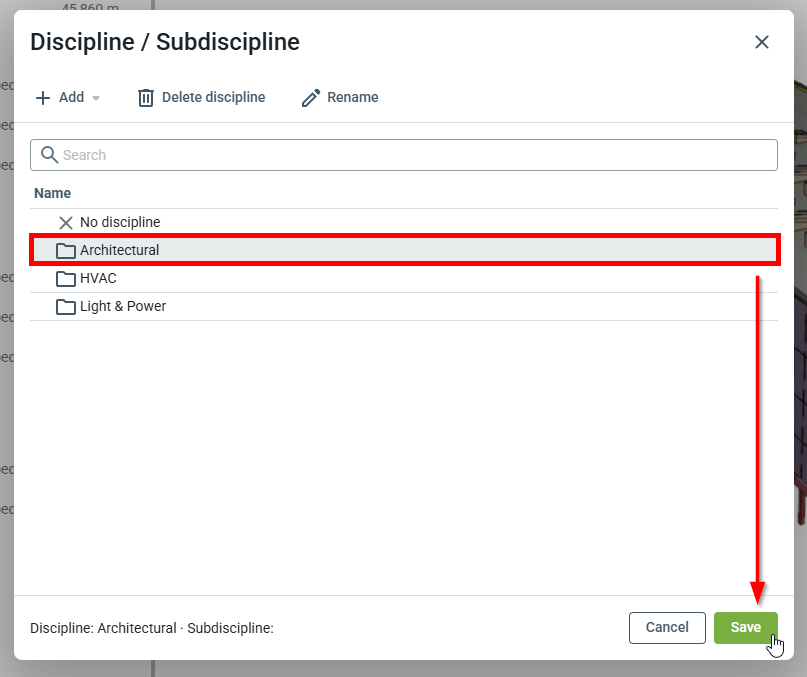The image size is (807, 677).
Task: Click the X icon beside No discipline
Action: point(66,222)
